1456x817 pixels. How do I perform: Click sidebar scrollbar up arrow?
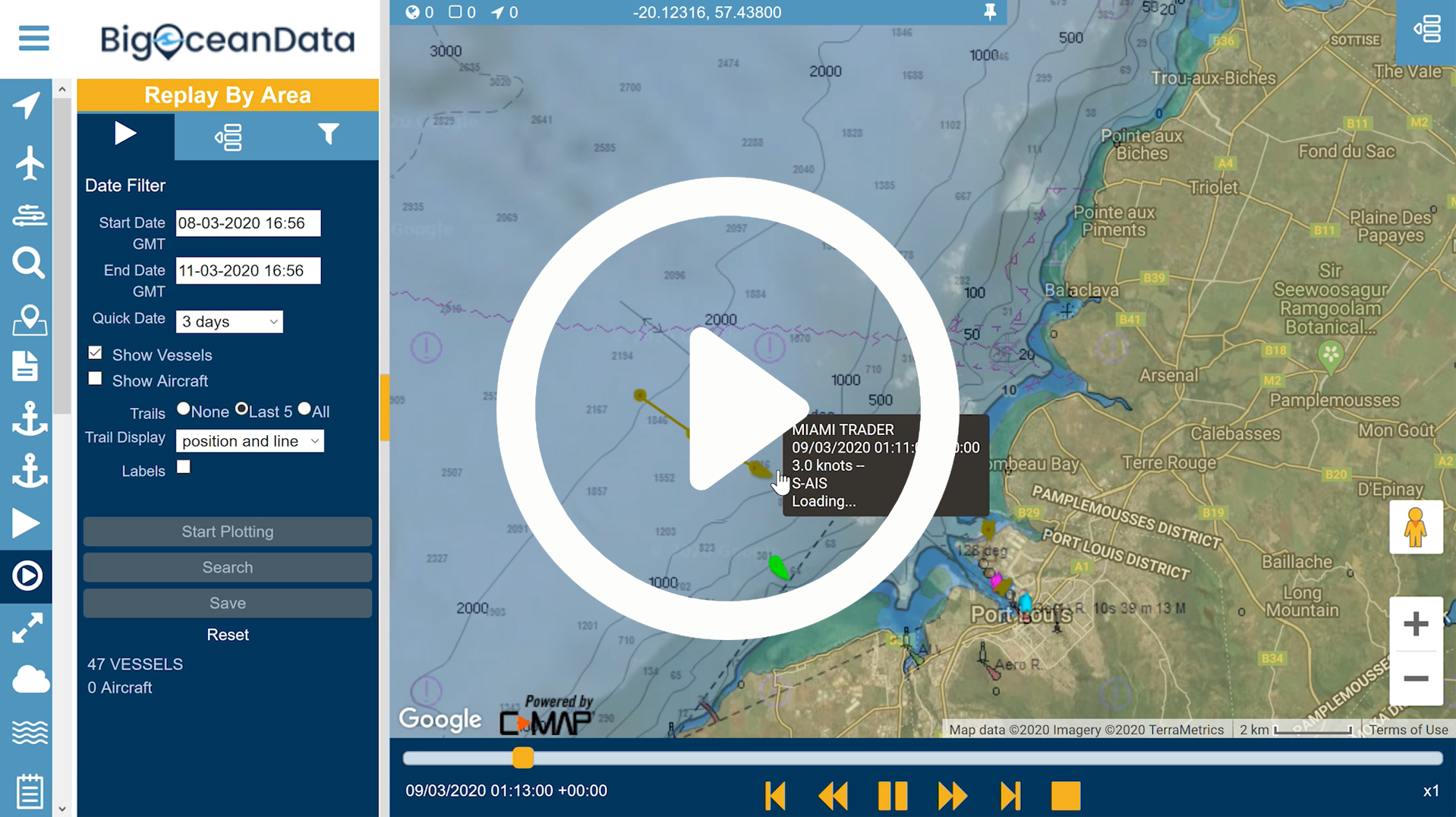62,89
